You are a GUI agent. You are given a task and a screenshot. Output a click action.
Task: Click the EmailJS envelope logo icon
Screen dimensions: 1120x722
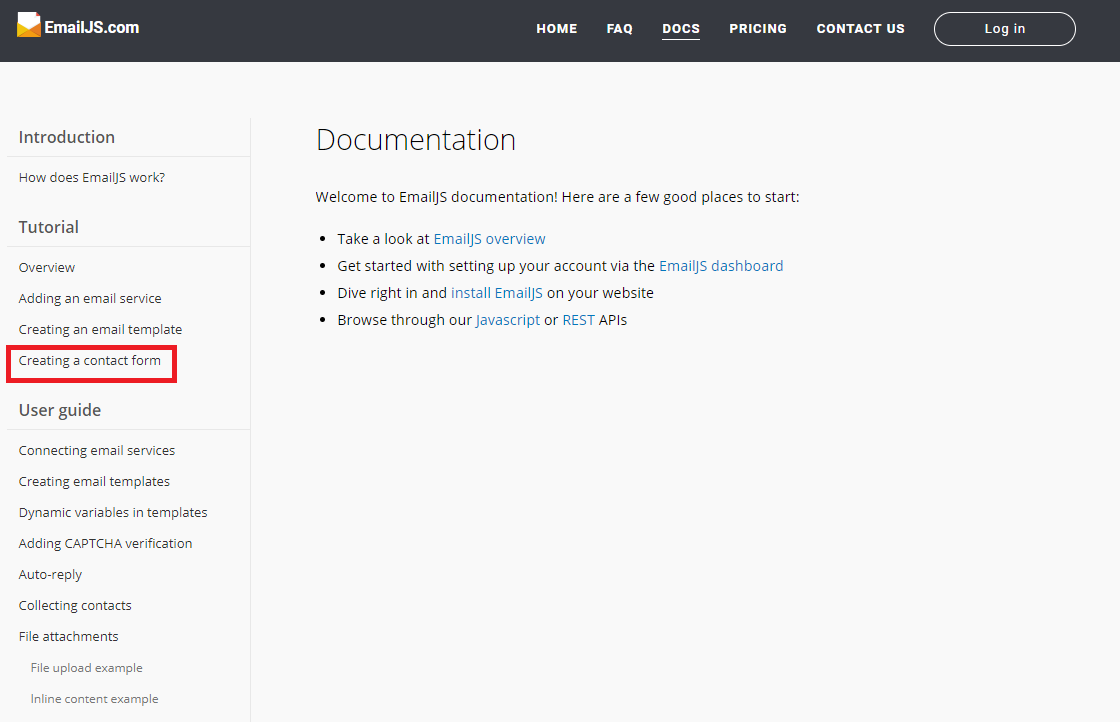coord(29,25)
